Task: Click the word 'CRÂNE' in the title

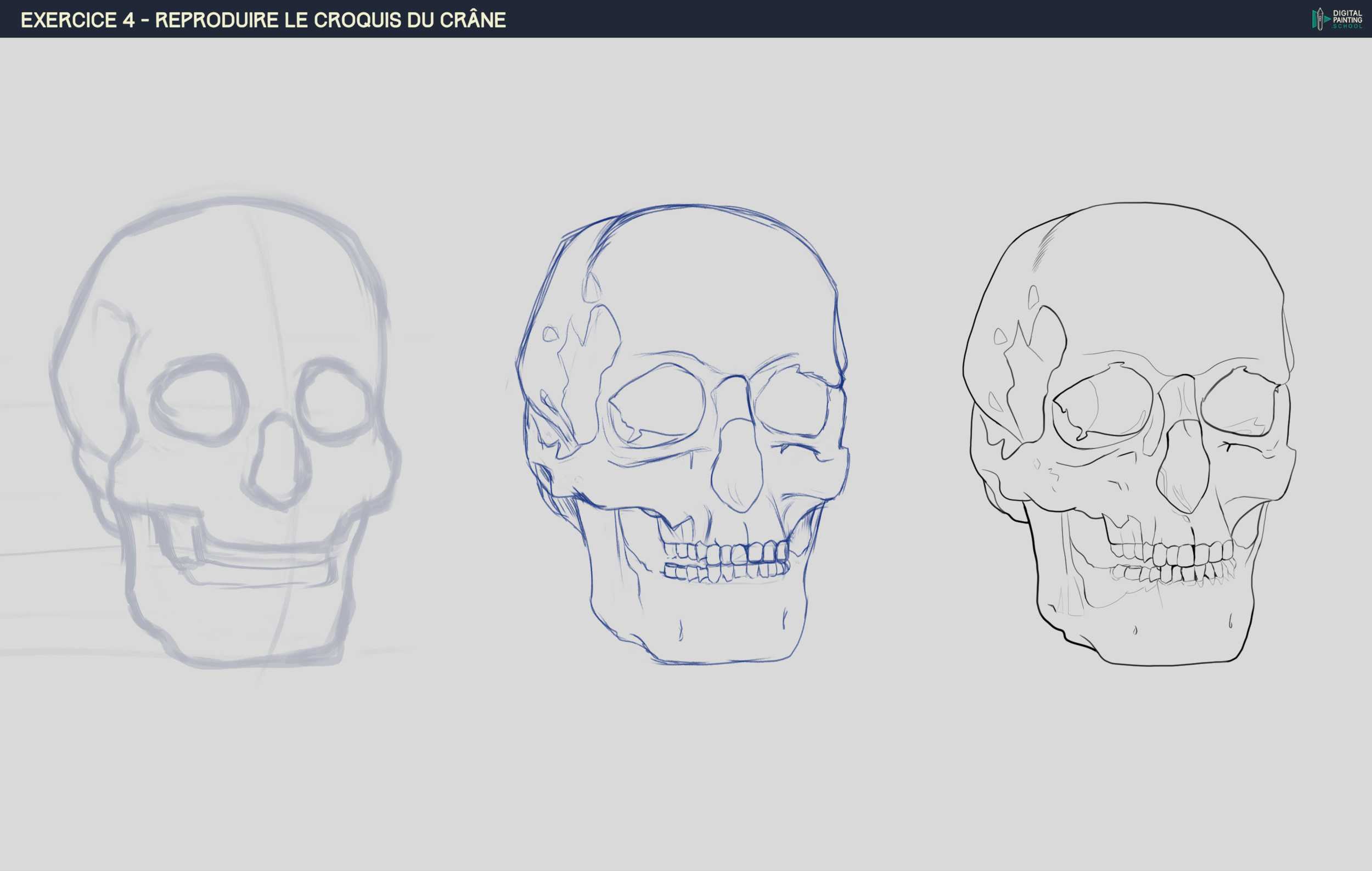Action: (x=473, y=20)
